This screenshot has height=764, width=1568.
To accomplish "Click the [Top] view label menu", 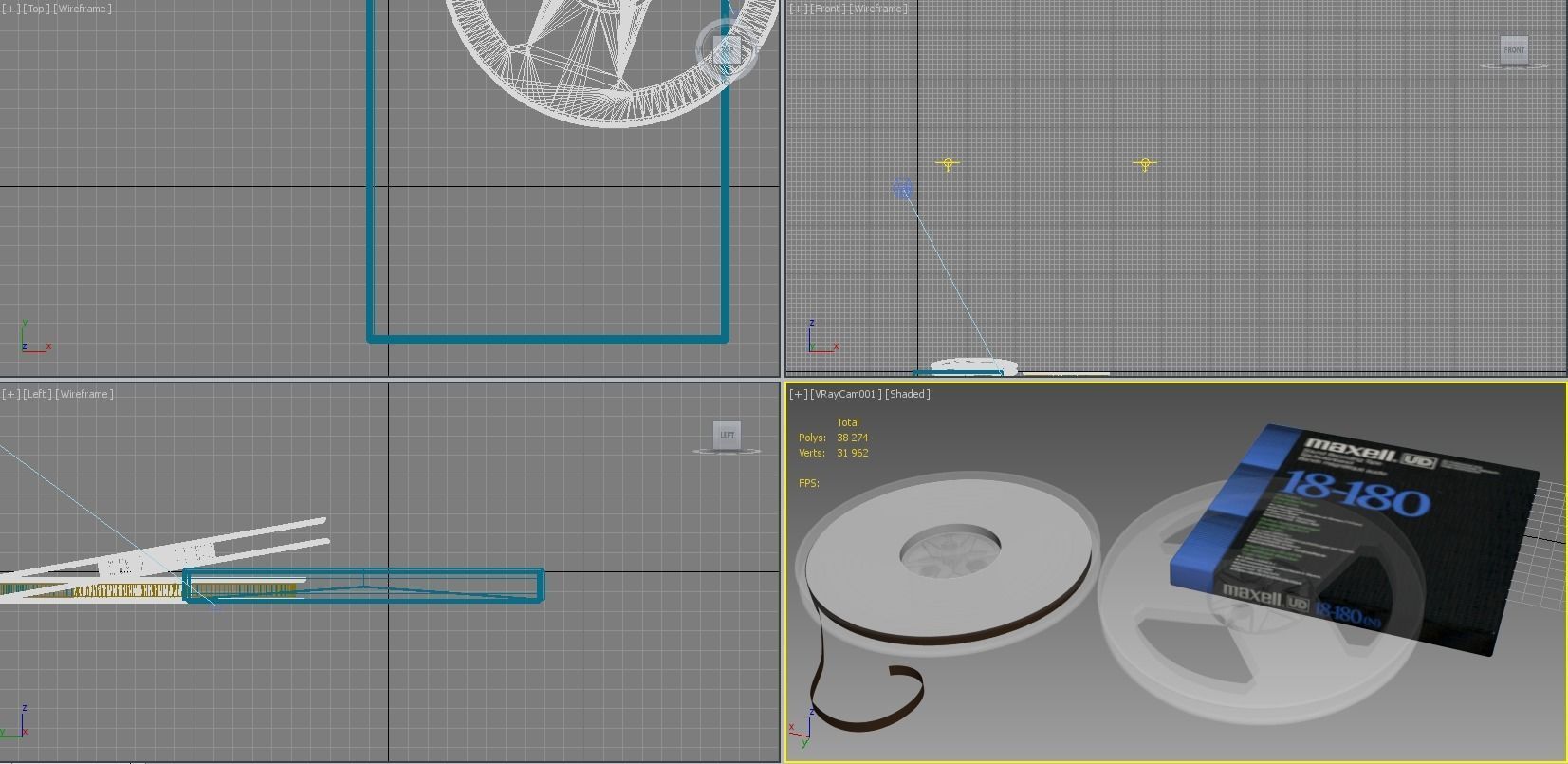I will [36, 9].
